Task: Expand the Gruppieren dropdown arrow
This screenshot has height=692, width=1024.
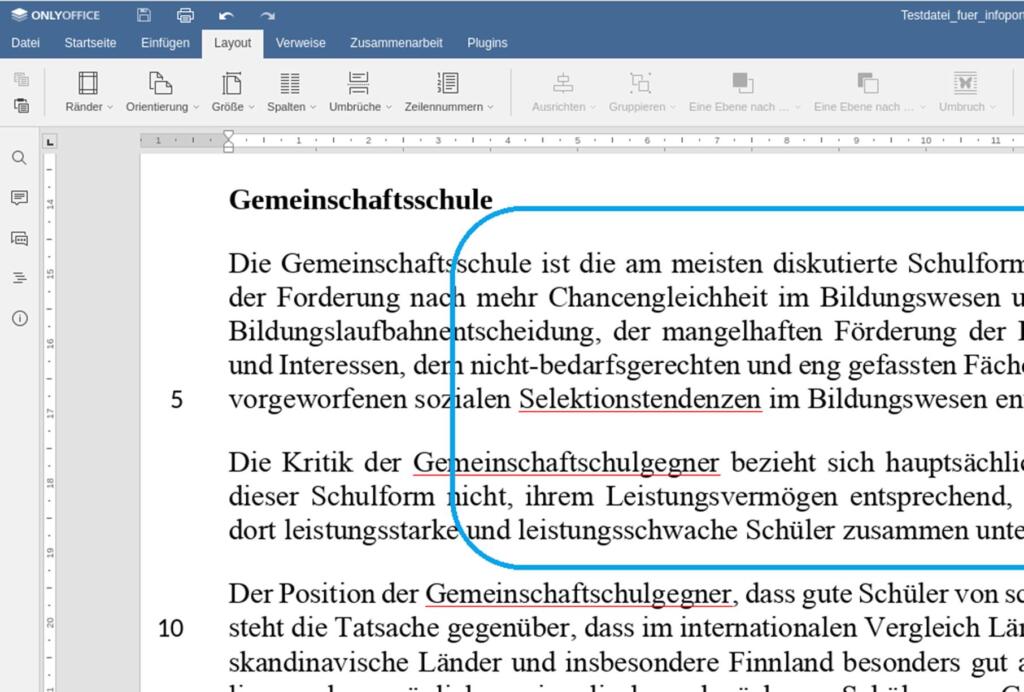Action: tap(673, 107)
